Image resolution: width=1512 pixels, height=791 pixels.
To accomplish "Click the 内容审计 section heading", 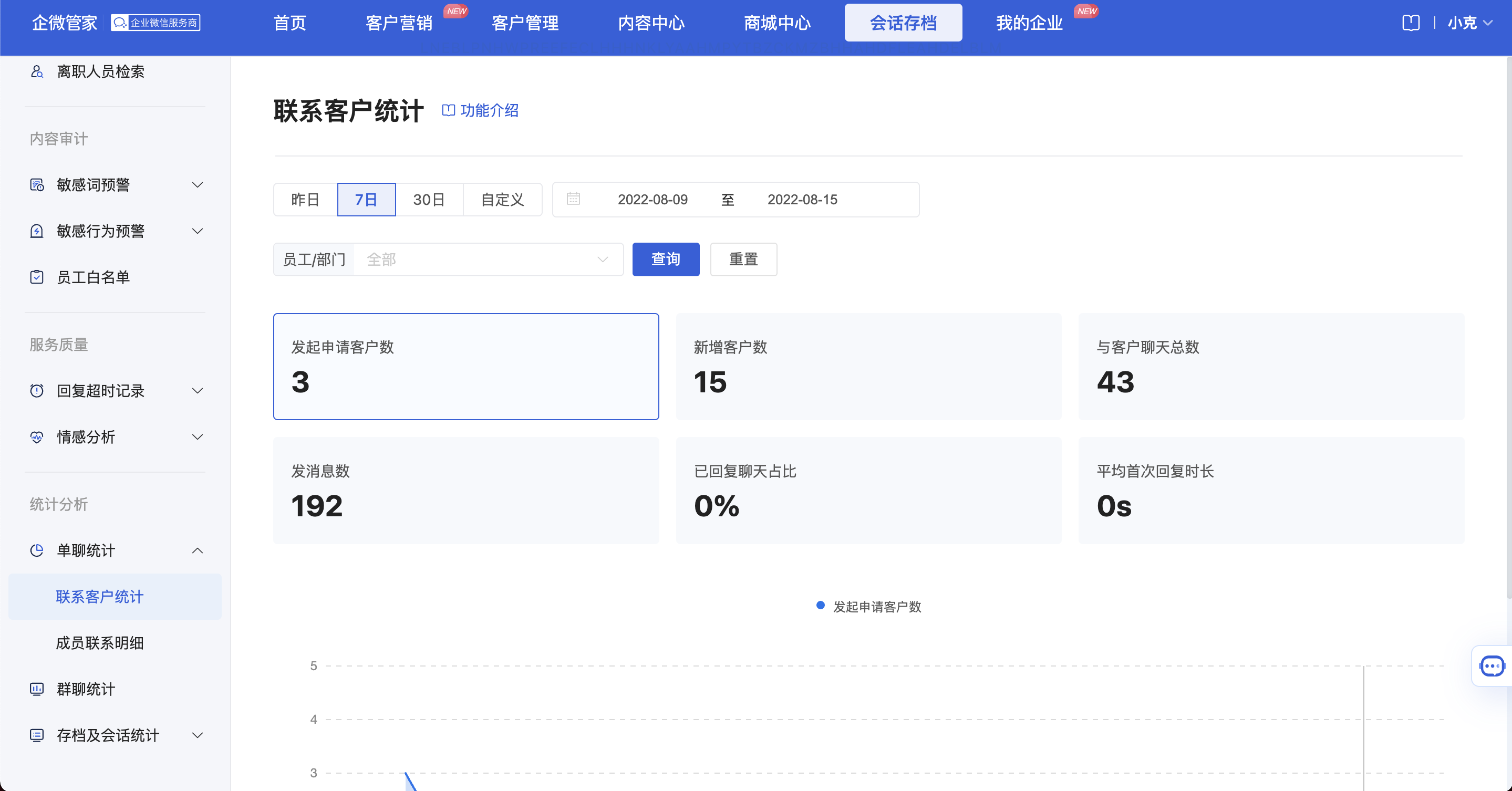I will 59,139.
